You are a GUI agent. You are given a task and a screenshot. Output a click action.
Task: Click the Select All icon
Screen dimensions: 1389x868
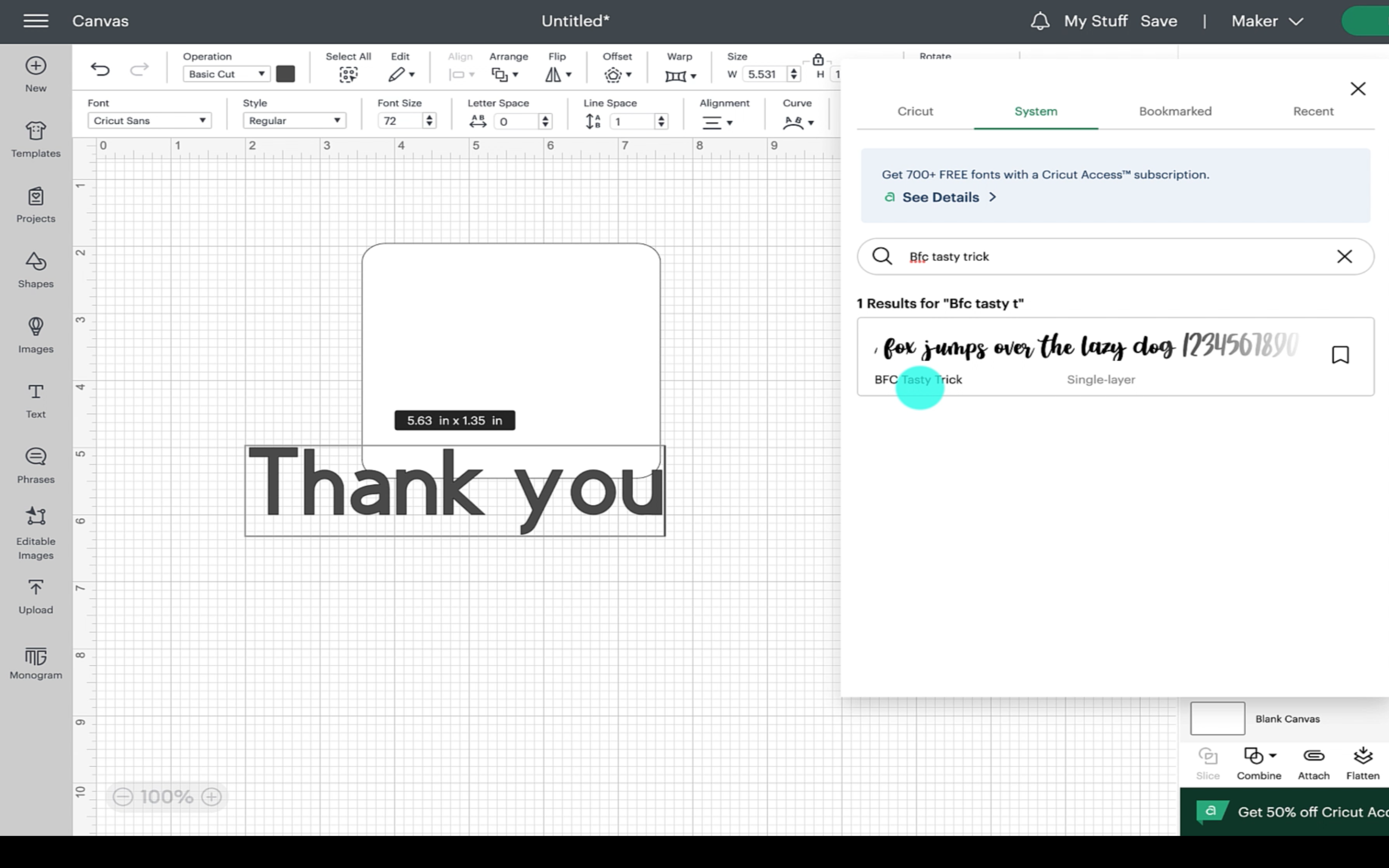tap(348, 74)
